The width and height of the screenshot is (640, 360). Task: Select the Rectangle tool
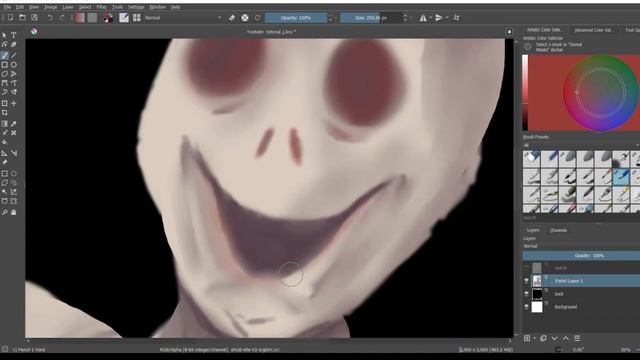pyautogui.click(x=4, y=65)
